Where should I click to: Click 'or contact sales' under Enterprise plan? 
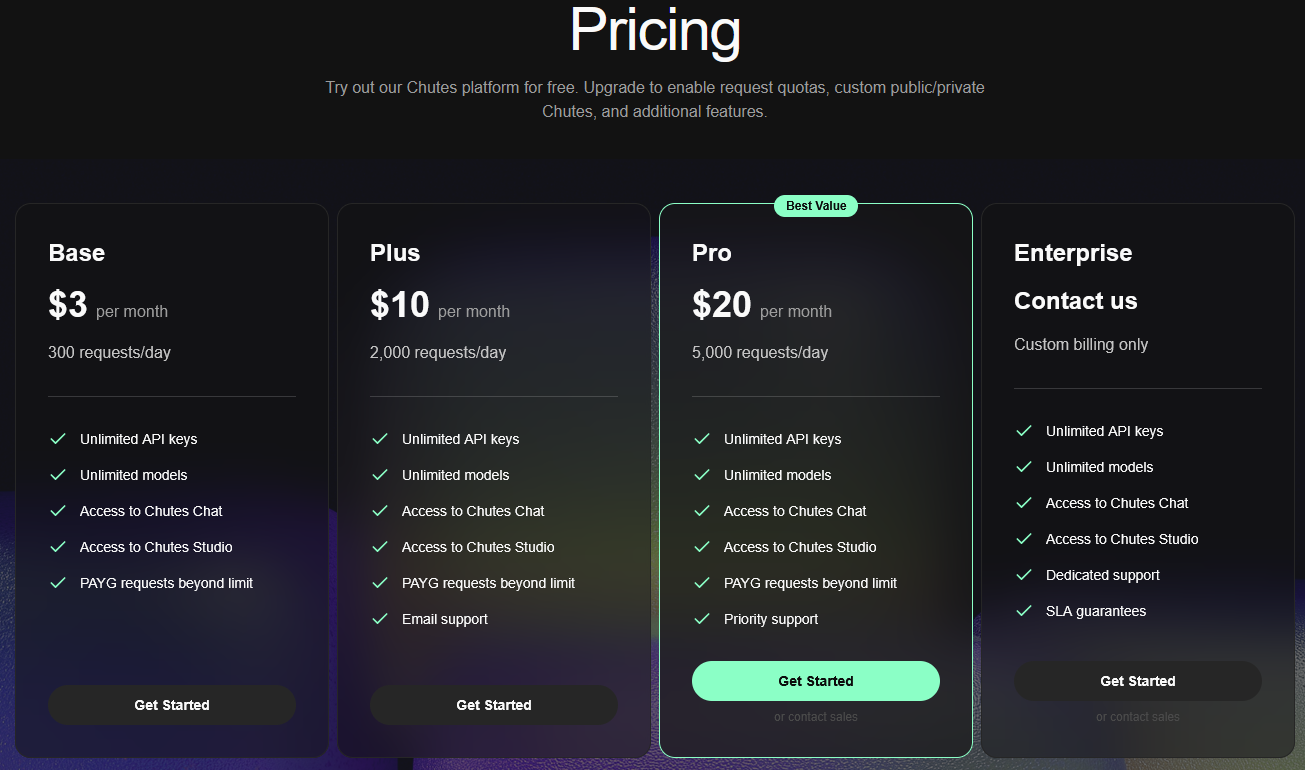1137,717
